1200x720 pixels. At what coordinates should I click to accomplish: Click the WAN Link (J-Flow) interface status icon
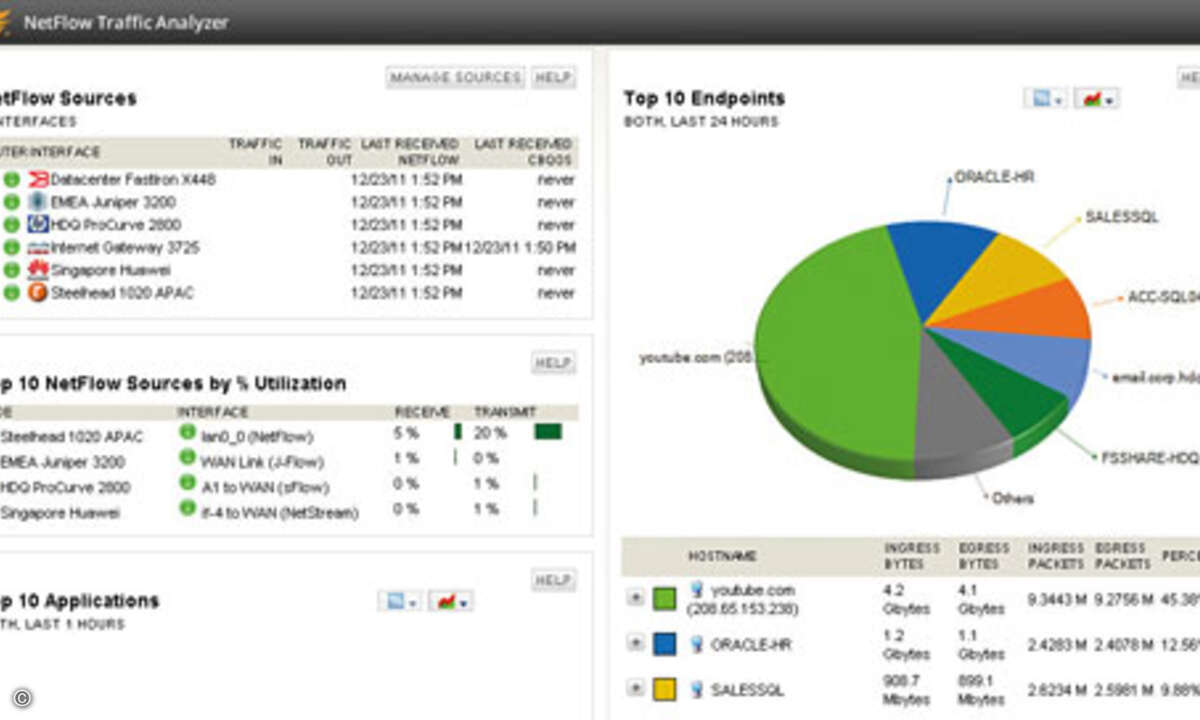(x=187, y=458)
